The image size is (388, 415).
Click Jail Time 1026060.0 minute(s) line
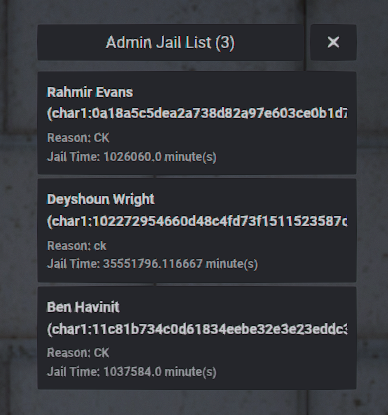[132, 157]
